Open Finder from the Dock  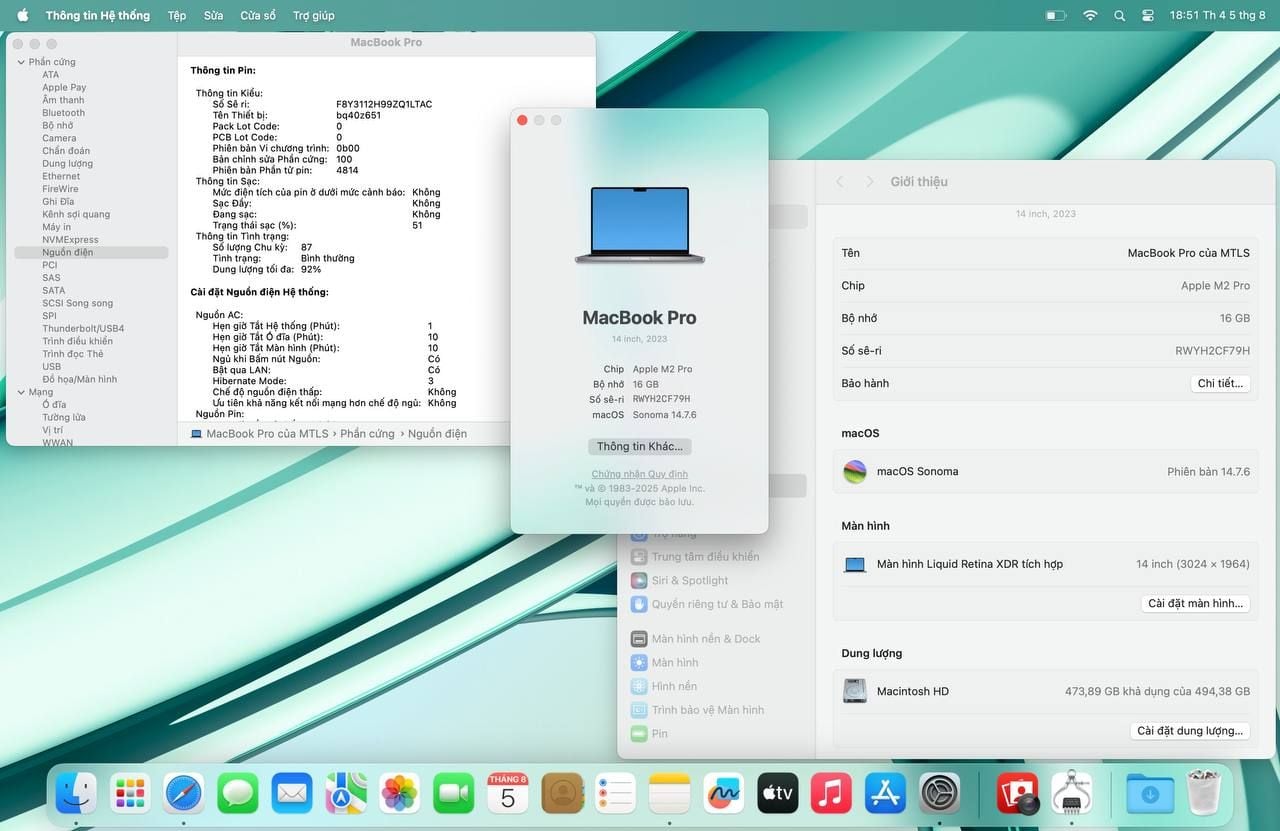click(76, 794)
